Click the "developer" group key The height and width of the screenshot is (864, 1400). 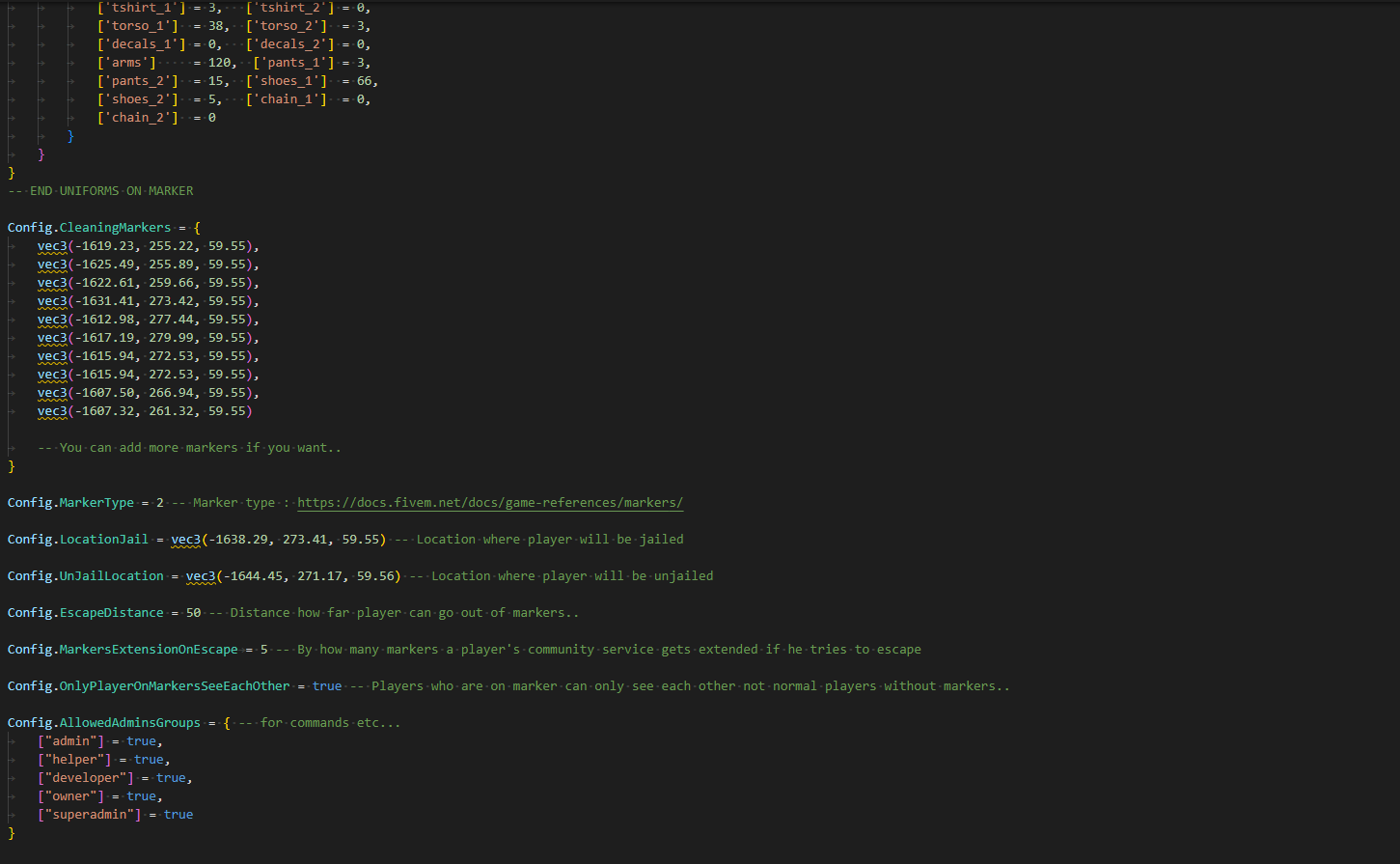pyautogui.click(x=86, y=778)
